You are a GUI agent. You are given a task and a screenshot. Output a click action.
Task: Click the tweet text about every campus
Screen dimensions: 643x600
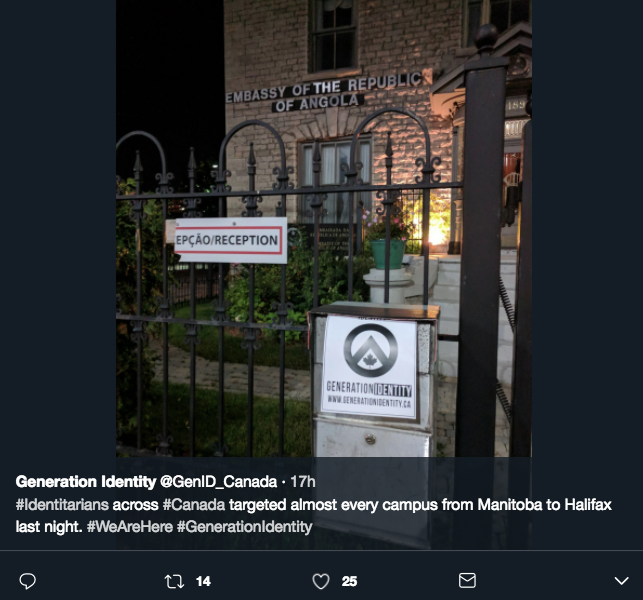click(x=313, y=516)
